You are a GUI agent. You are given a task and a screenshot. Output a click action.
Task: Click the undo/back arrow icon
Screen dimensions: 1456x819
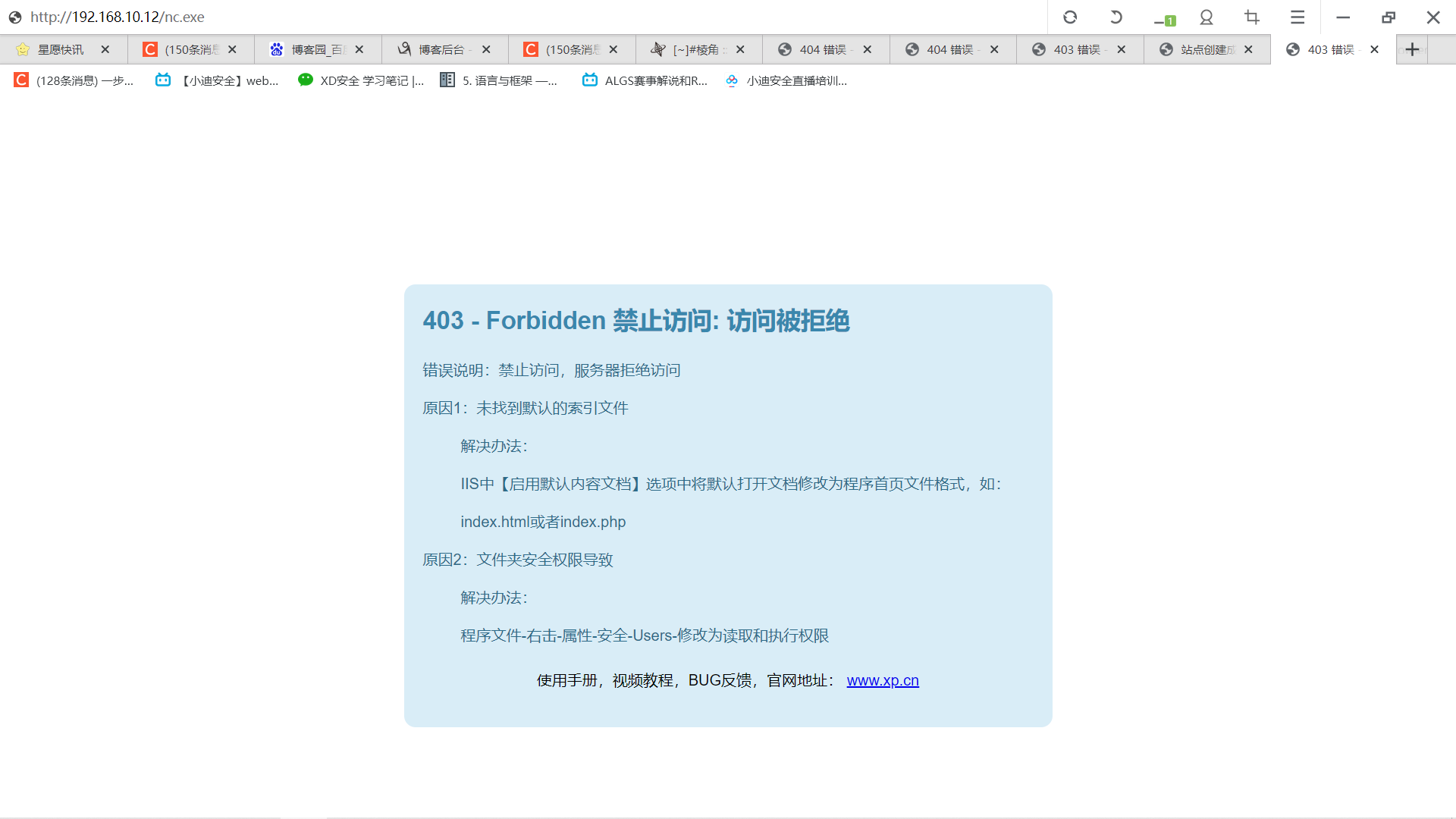pyautogui.click(x=1116, y=17)
